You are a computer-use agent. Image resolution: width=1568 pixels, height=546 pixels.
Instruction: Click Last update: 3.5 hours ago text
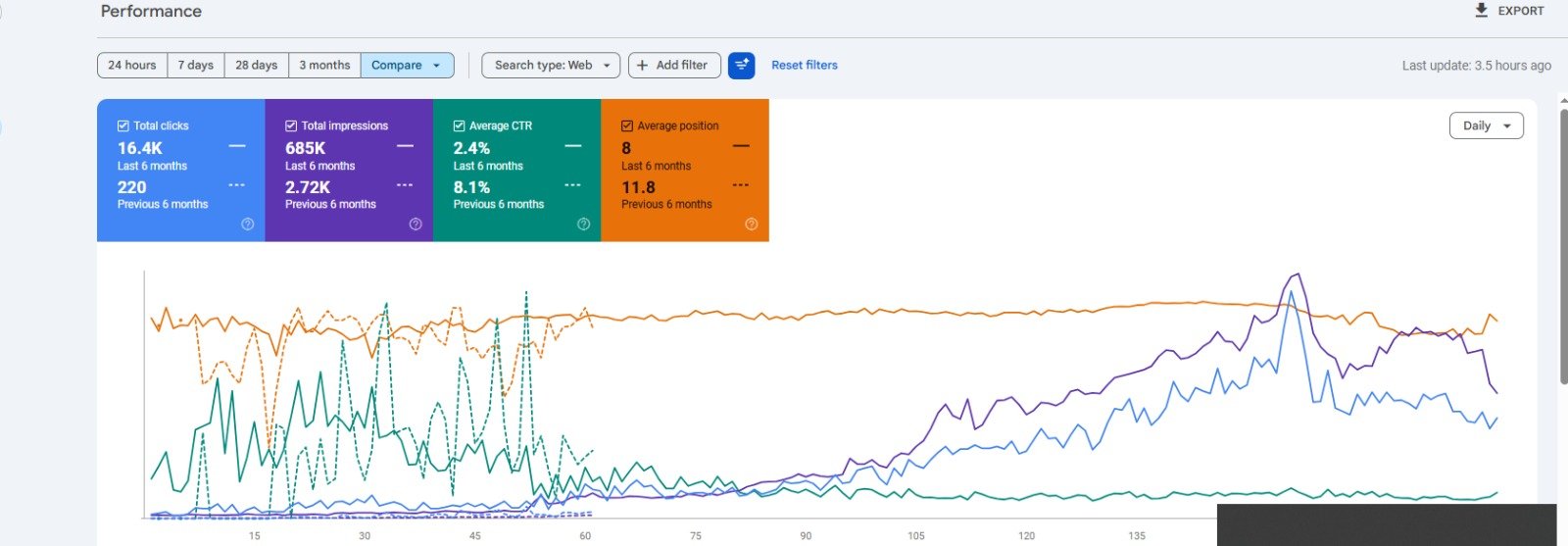coord(1477,66)
